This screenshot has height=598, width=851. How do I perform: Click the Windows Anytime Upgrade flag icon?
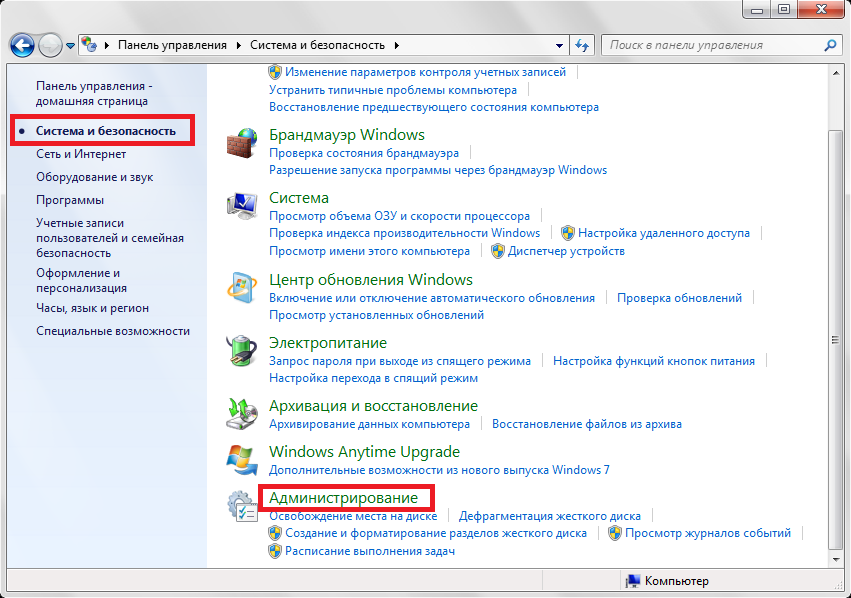(x=242, y=460)
